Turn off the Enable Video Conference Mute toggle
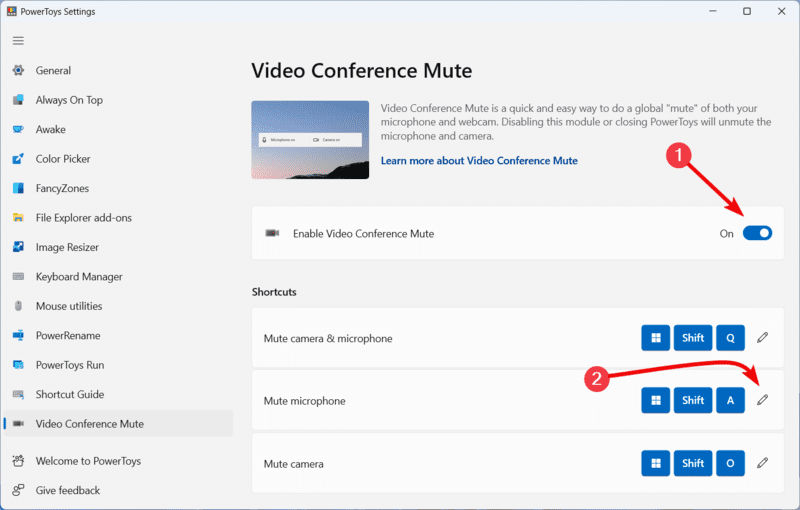800x510 pixels. pyautogui.click(x=757, y=233)
